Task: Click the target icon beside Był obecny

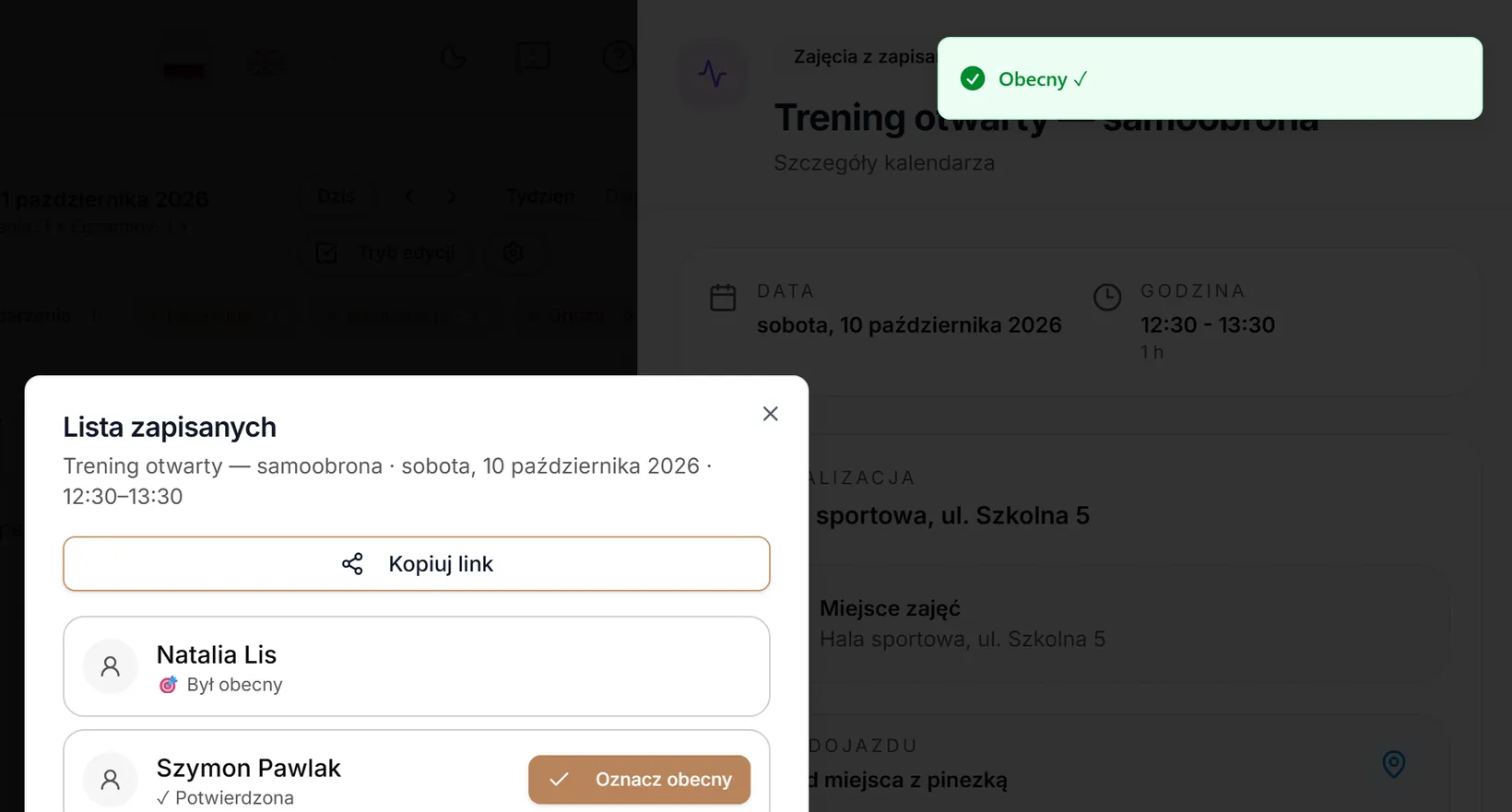Action: point(168,685)
